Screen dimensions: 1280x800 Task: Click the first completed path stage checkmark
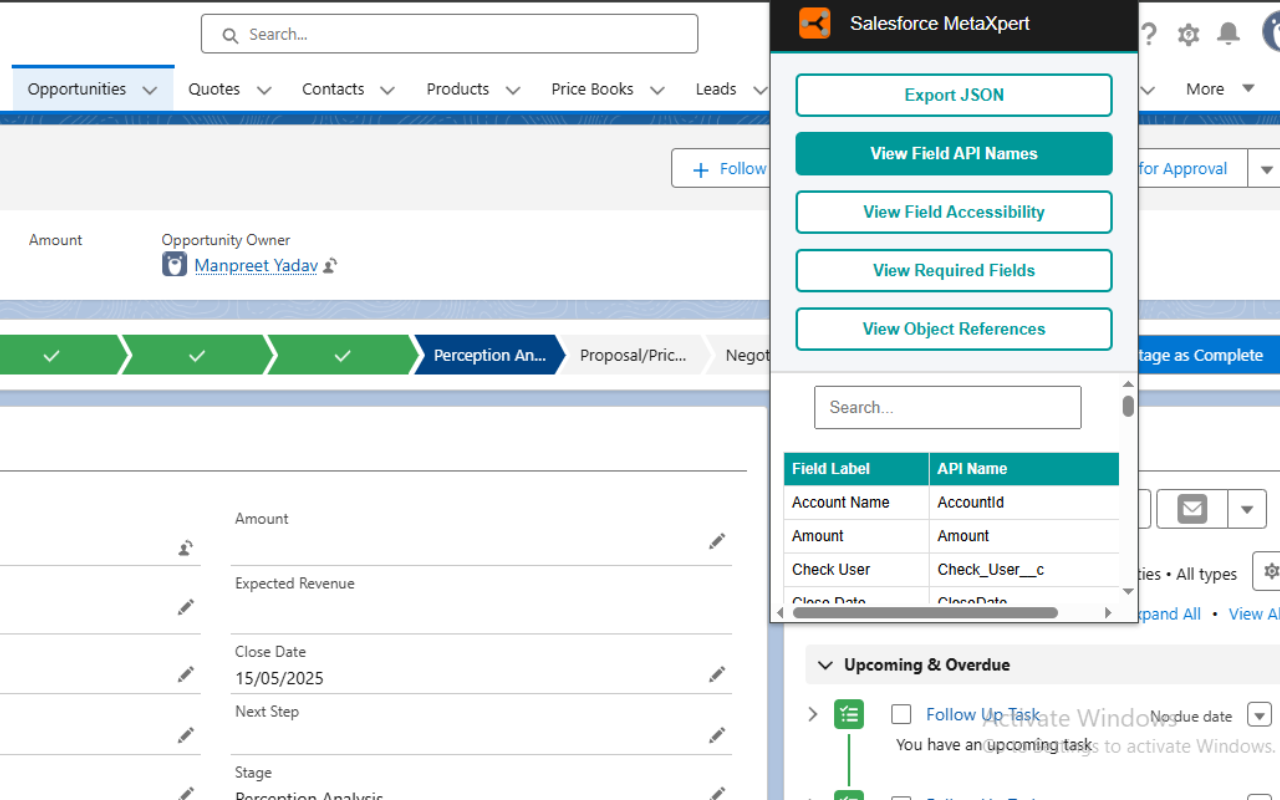52,355
